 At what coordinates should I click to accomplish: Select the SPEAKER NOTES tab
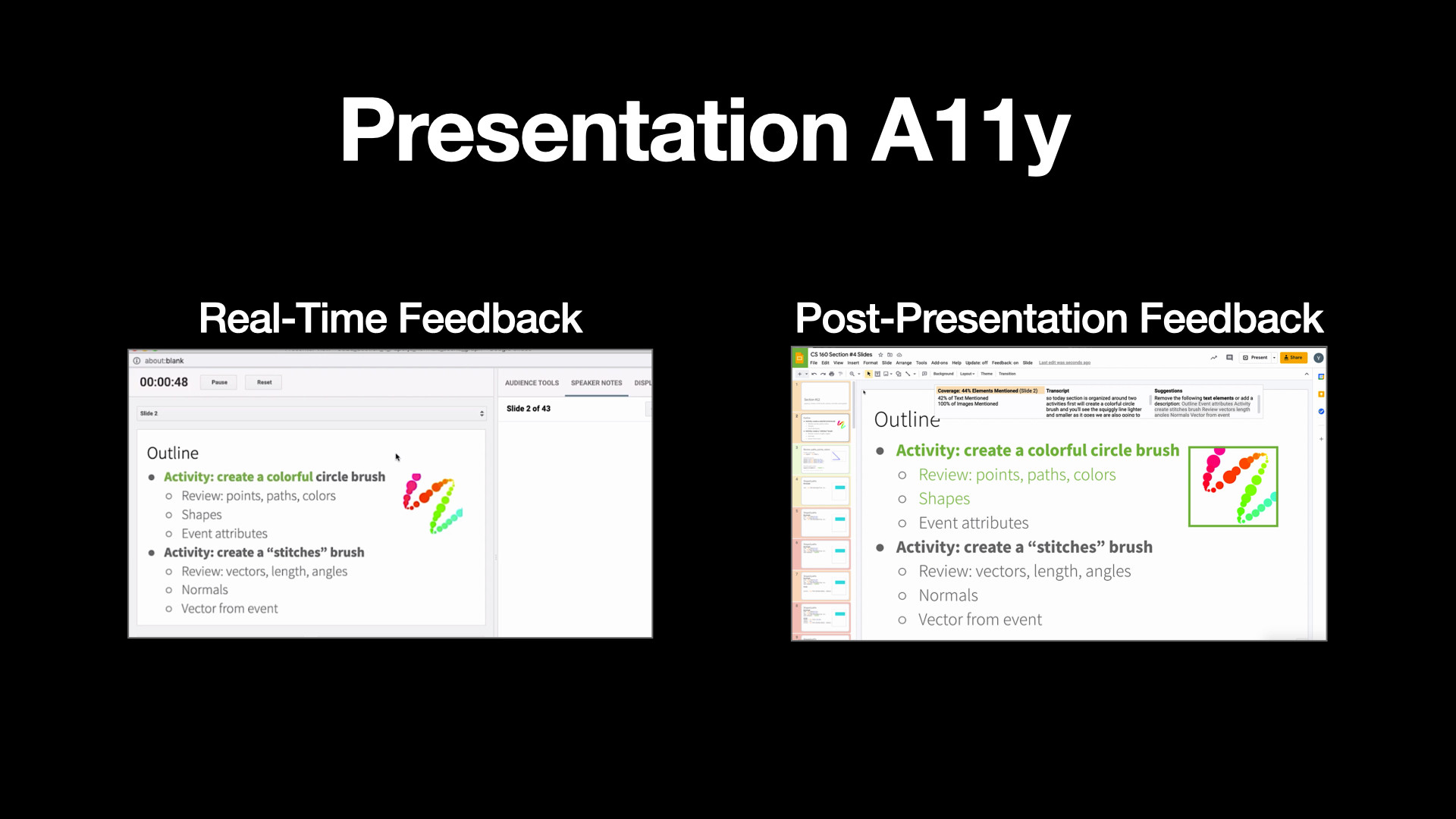coord(596,382)
